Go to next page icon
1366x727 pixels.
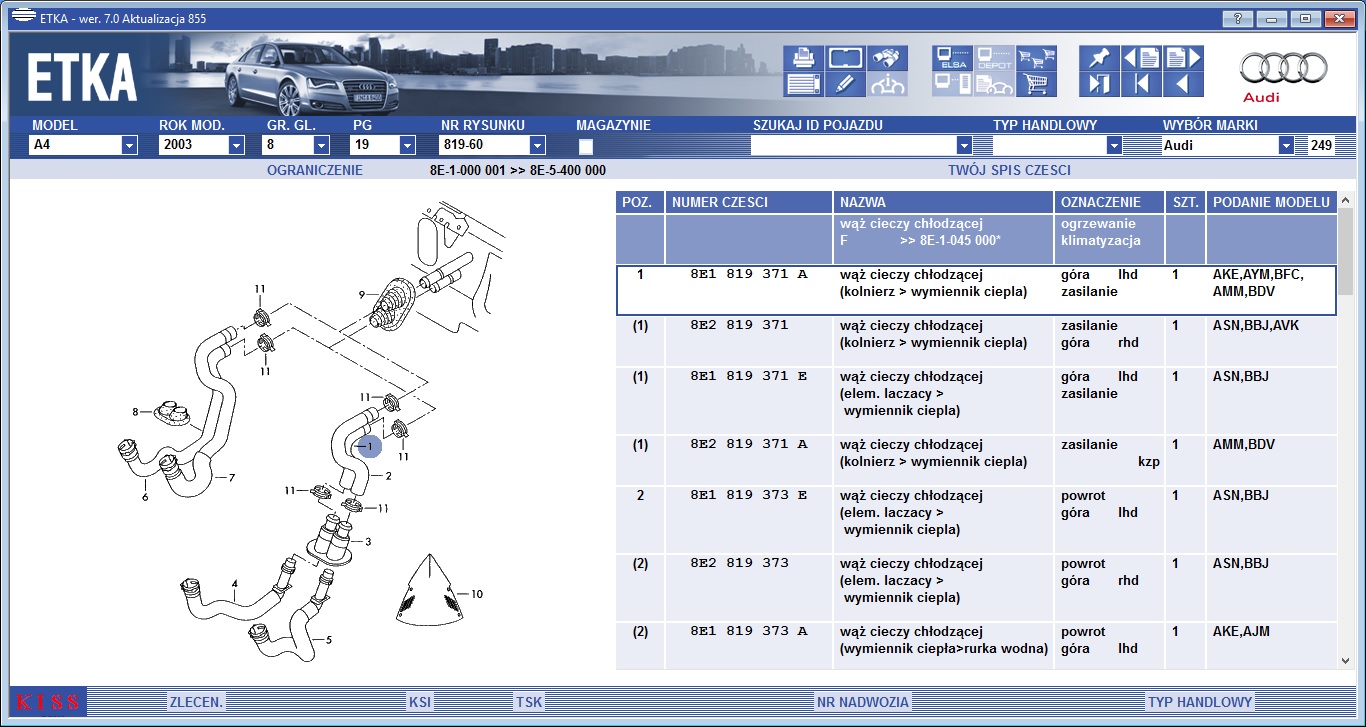coord(1183,59)
